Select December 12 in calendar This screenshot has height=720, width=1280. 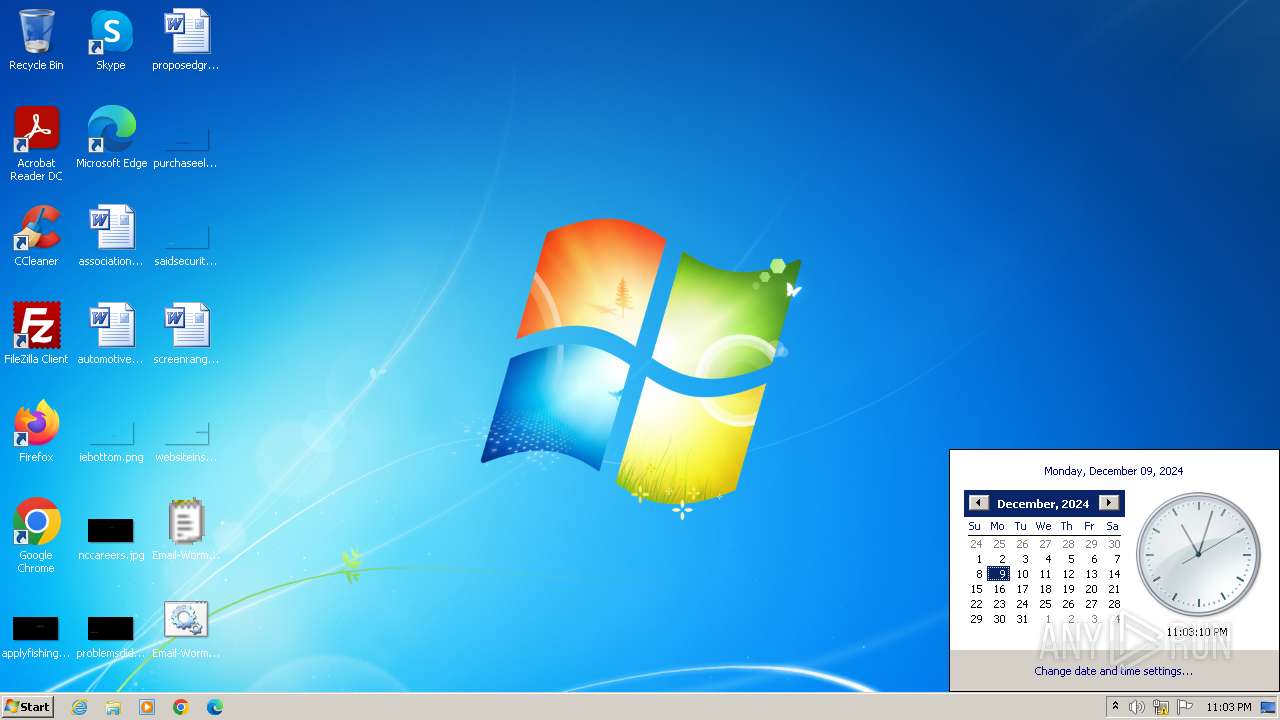[1068, 574]
